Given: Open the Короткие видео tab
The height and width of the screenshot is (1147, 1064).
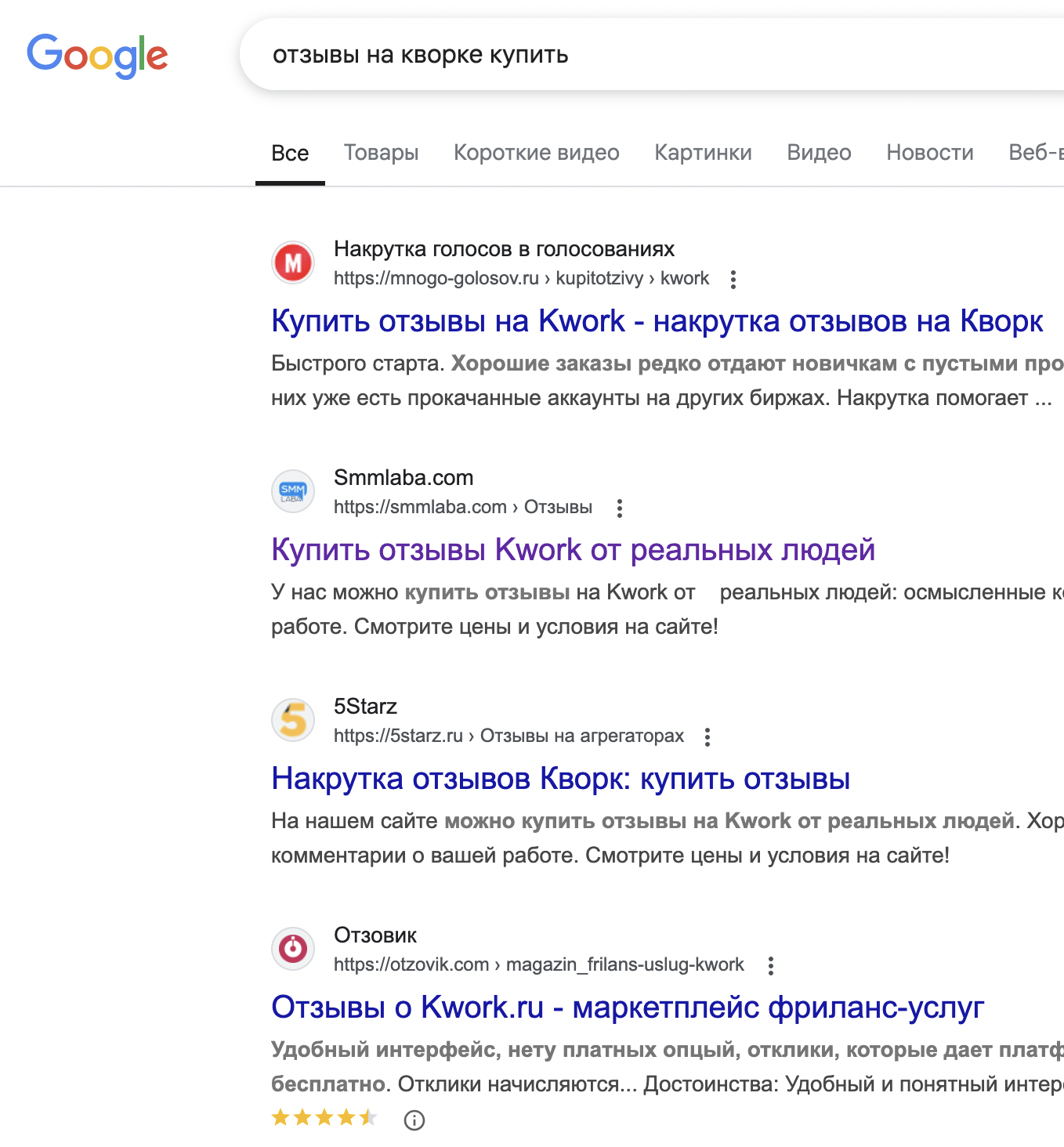Looking at the screenshot, I should coord(537,153).
